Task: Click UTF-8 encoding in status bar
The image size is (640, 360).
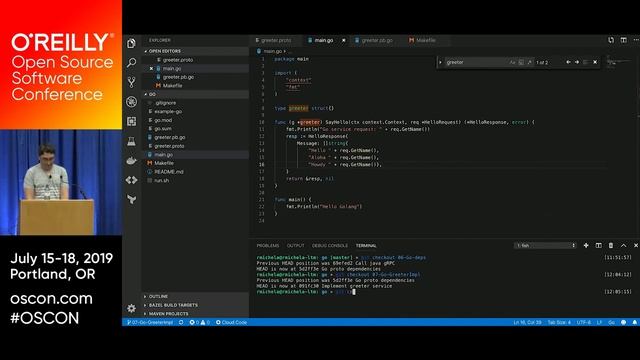Action: 584,322
